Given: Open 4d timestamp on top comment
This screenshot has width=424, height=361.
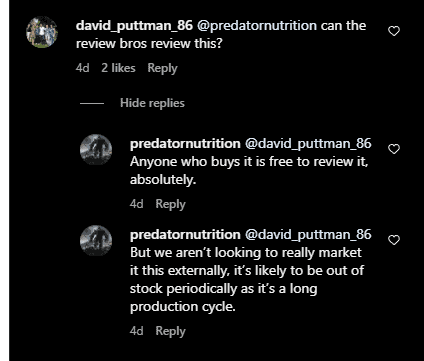Looking at the screenshot, I should point(82,68).
